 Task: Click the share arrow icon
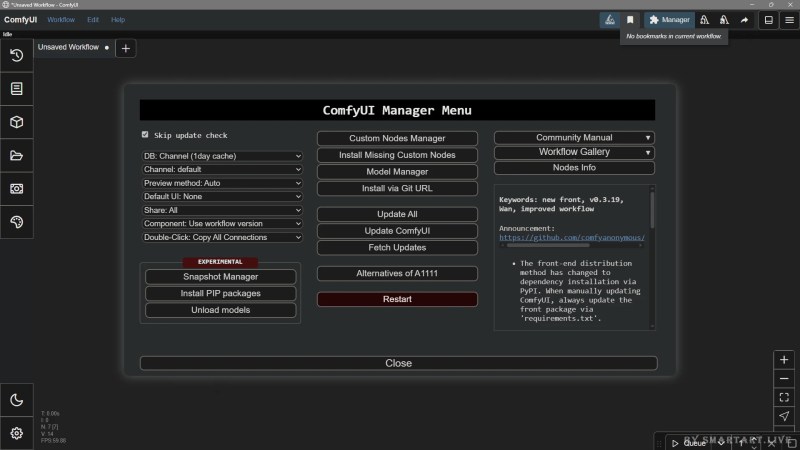tap(744, 20)
